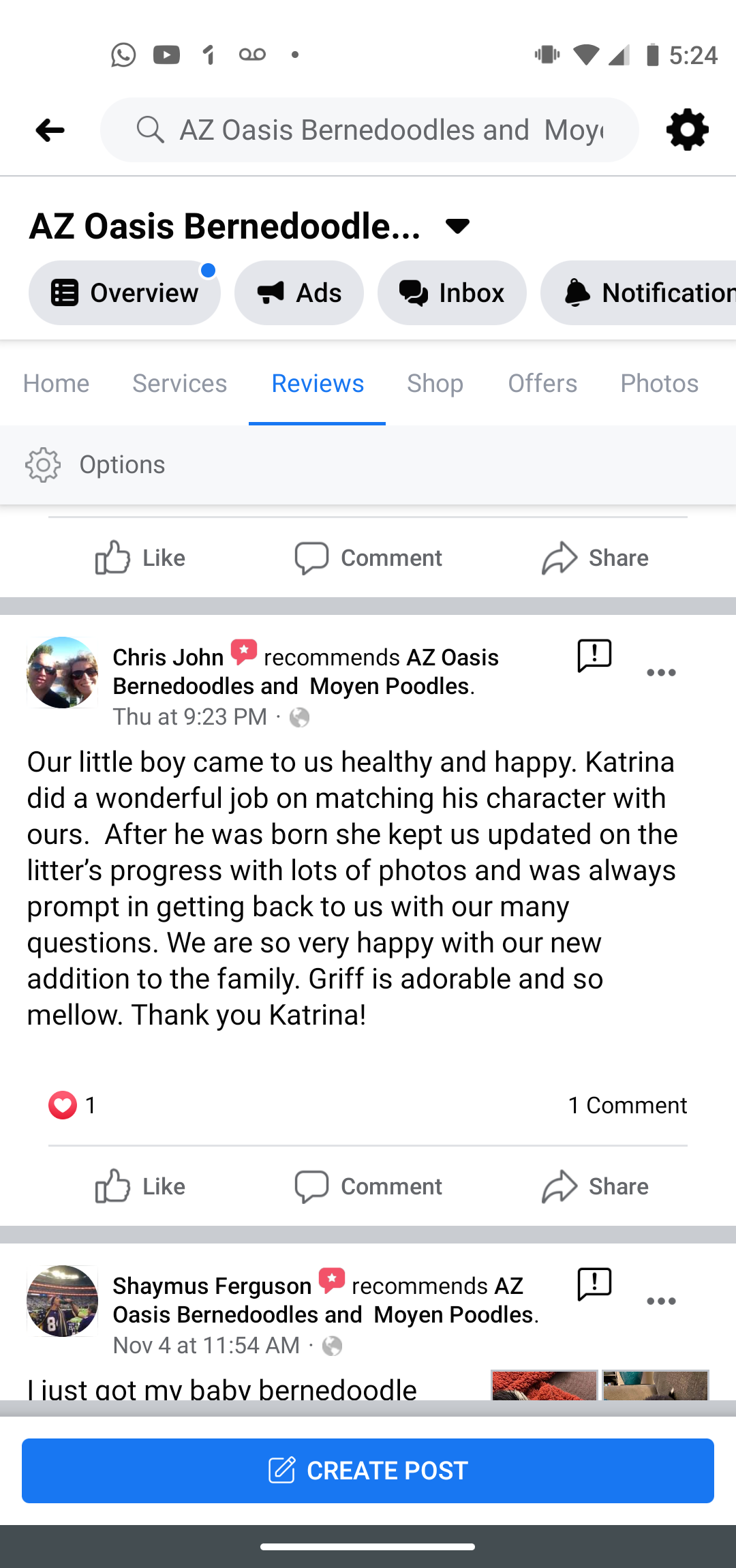Image resolution: width=736 pixels, height=1568 pixels.
Task: Tap the back arrow icon
Action: [50, 130]
